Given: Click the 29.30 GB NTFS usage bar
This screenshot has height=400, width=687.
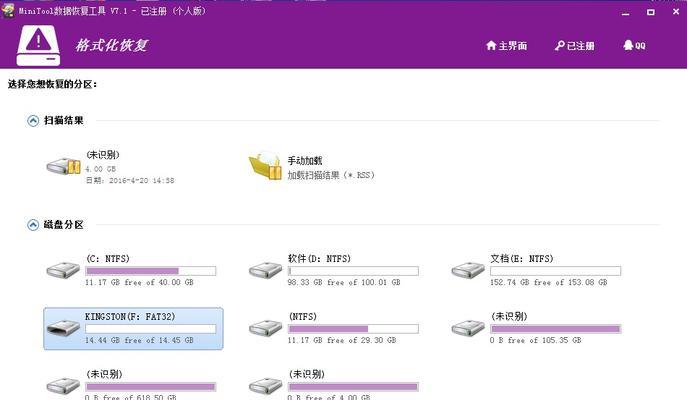Looking at the screenshot, I should 353,329.
